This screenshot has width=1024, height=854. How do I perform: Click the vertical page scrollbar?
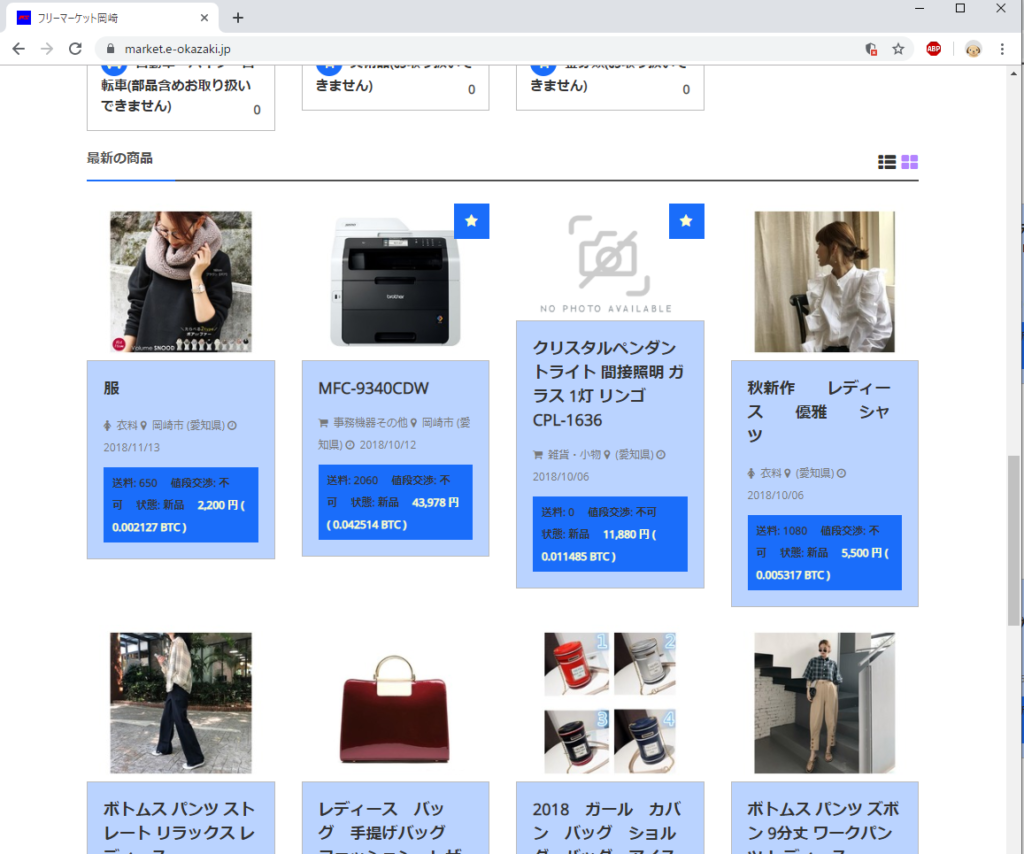click(x=1013, y=540)
